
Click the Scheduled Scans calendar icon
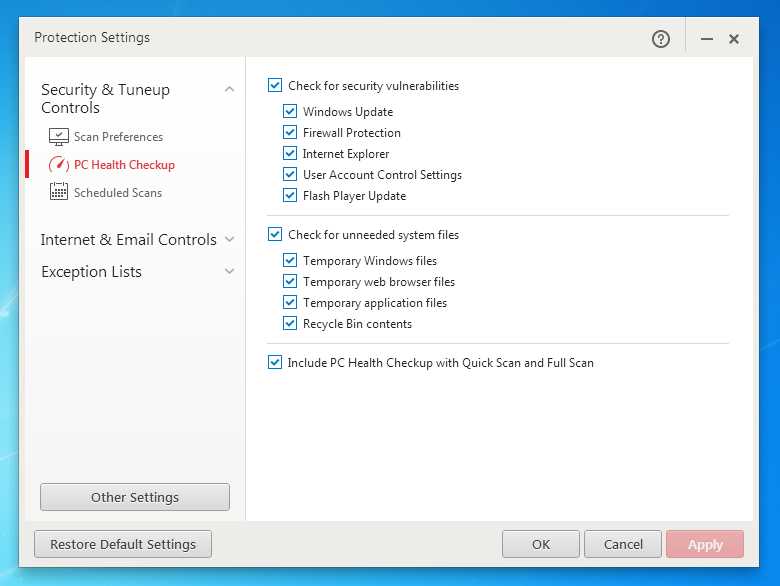(x=58, y=193)
